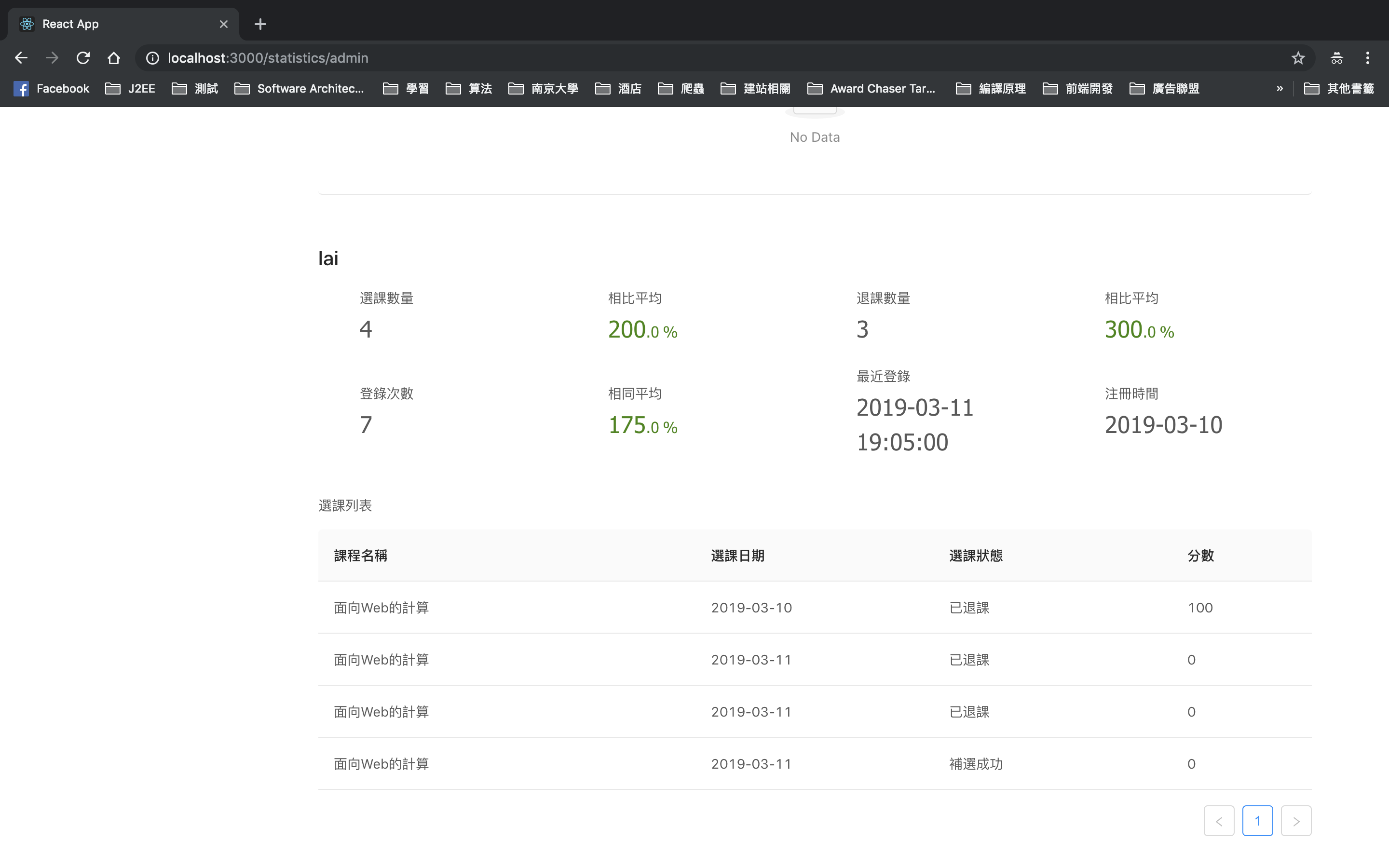
Task: Click the incognito icon in toolbar
Action: click(1336, 58)
